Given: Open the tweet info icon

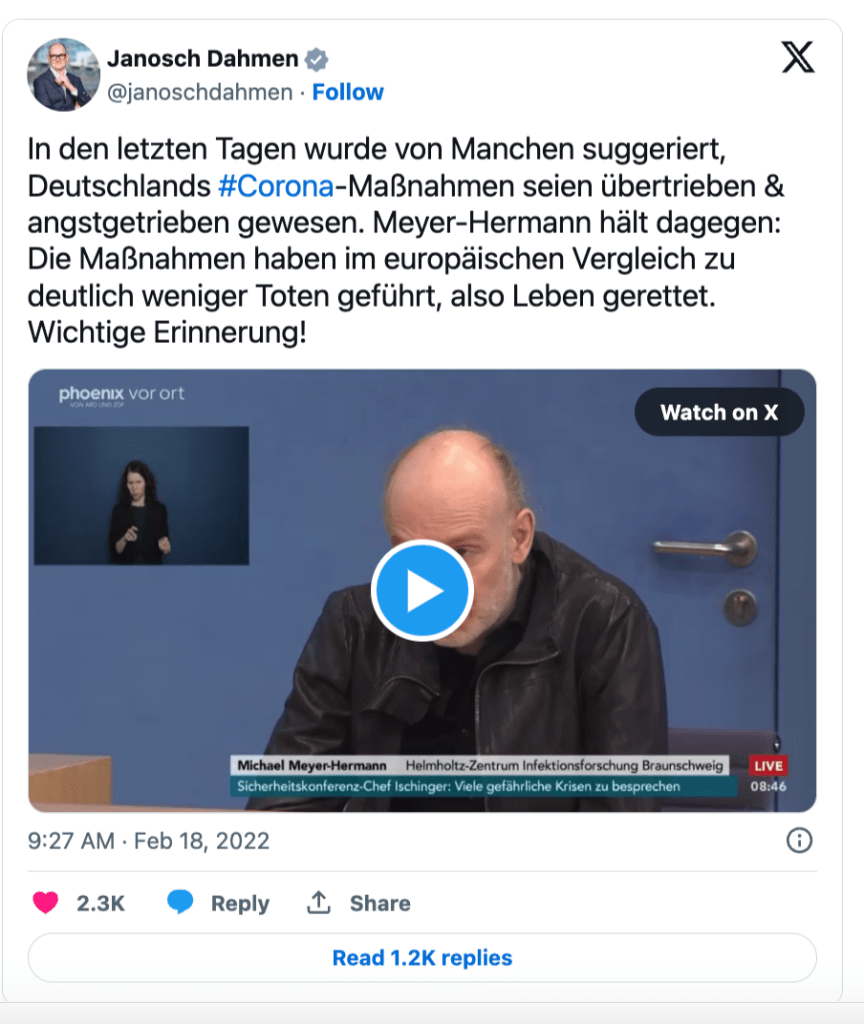Looking at the screenshot, I should click(799, 840).
